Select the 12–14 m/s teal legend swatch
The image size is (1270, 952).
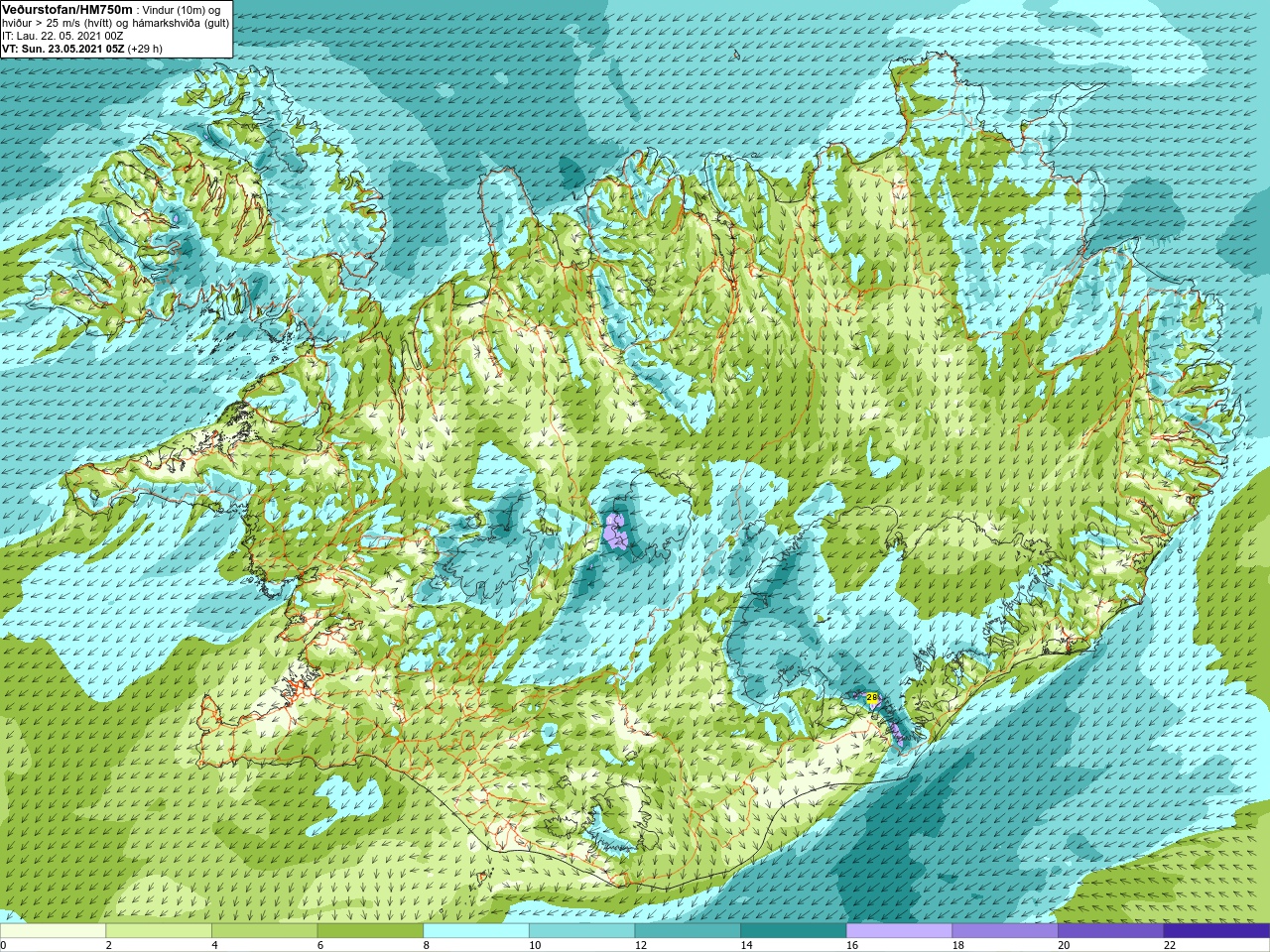pyautogui.click(x=688, y=930)
